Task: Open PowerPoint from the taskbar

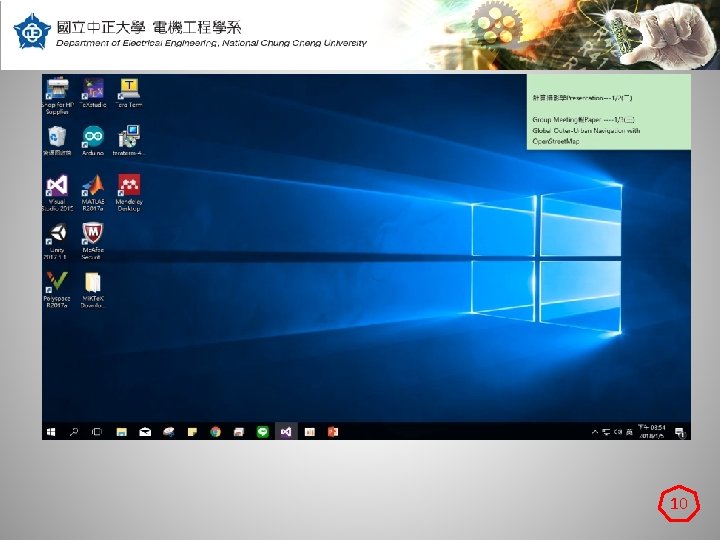Action: coord(333,432)
